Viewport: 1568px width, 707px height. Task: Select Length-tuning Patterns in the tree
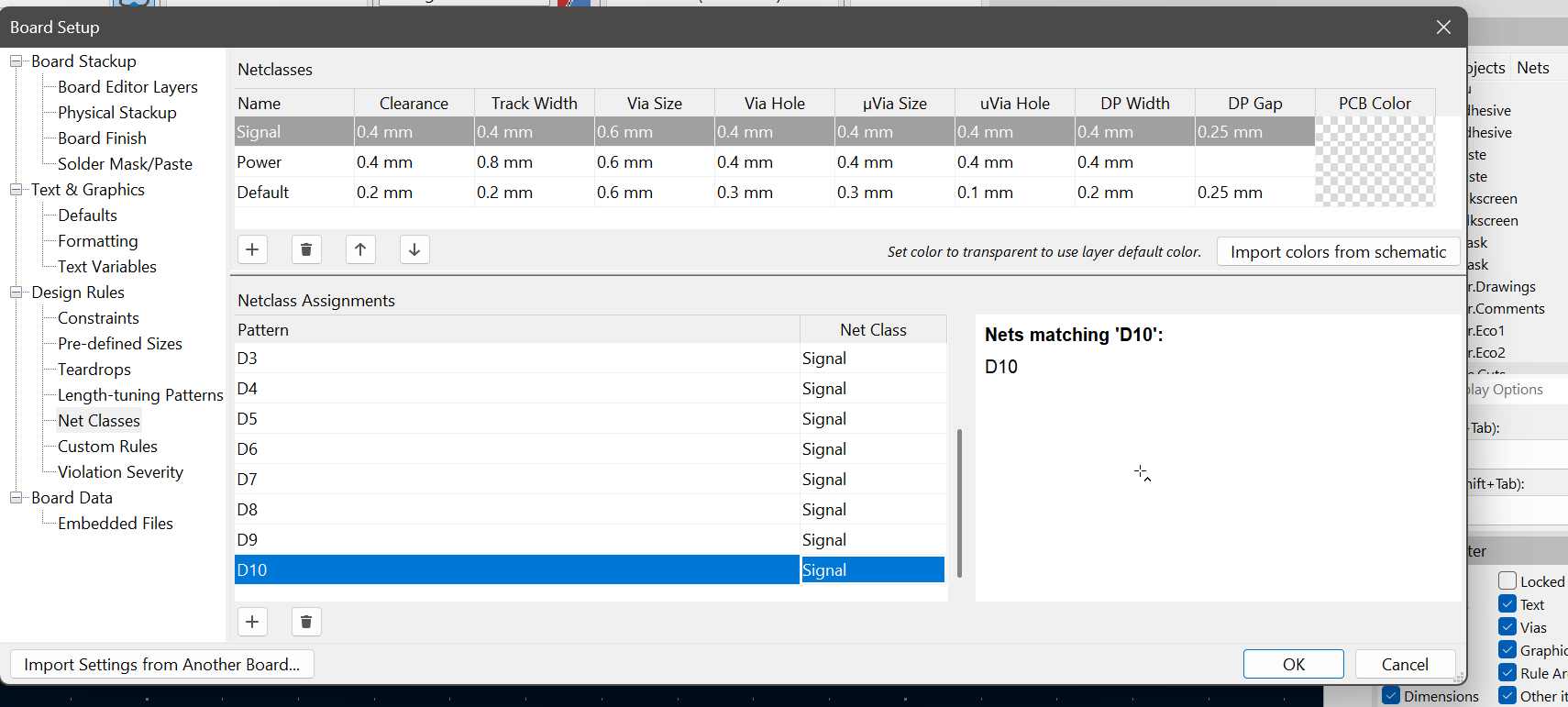(140, 395)
